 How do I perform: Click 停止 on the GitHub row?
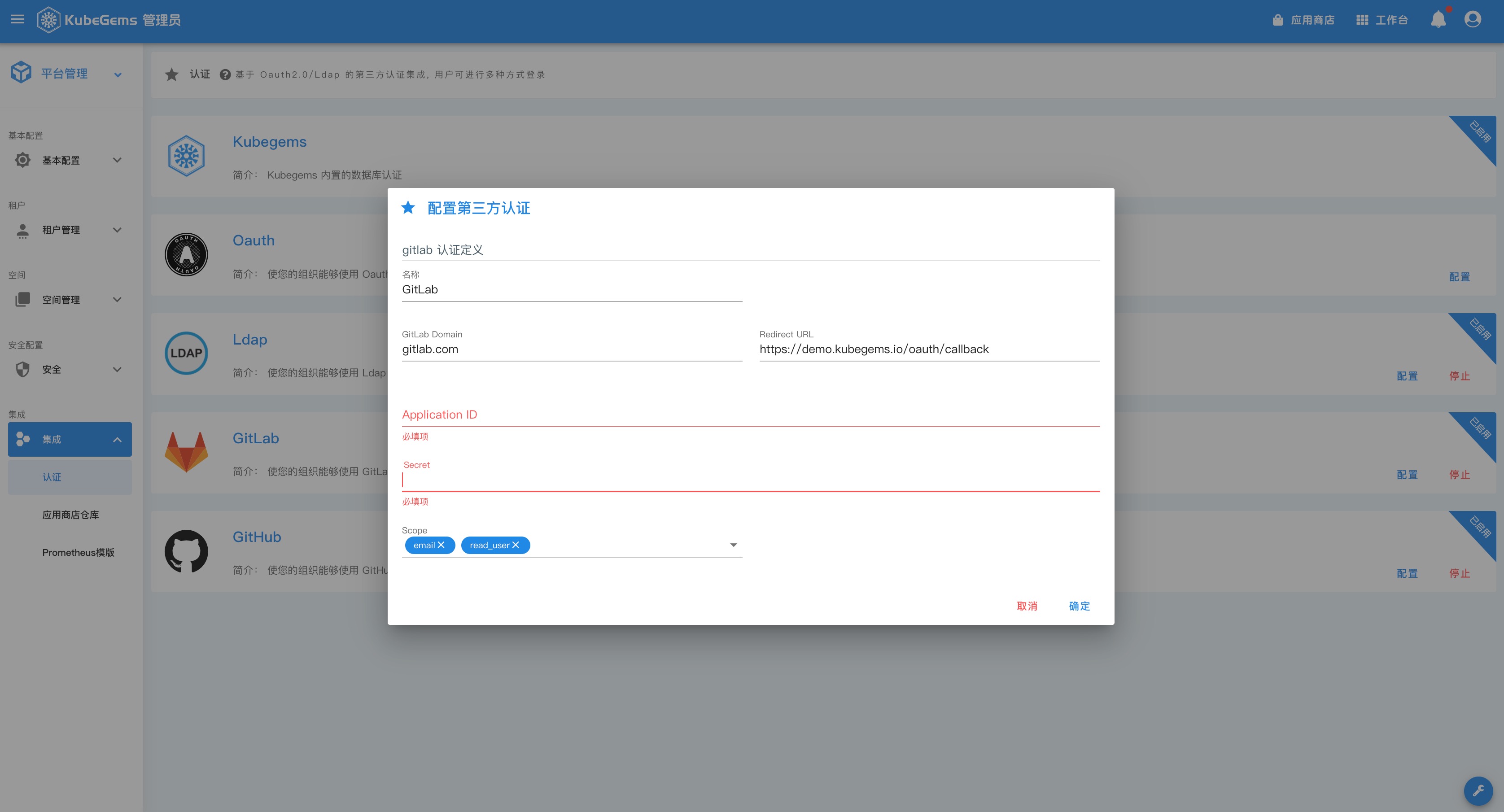coord(1460,573)
